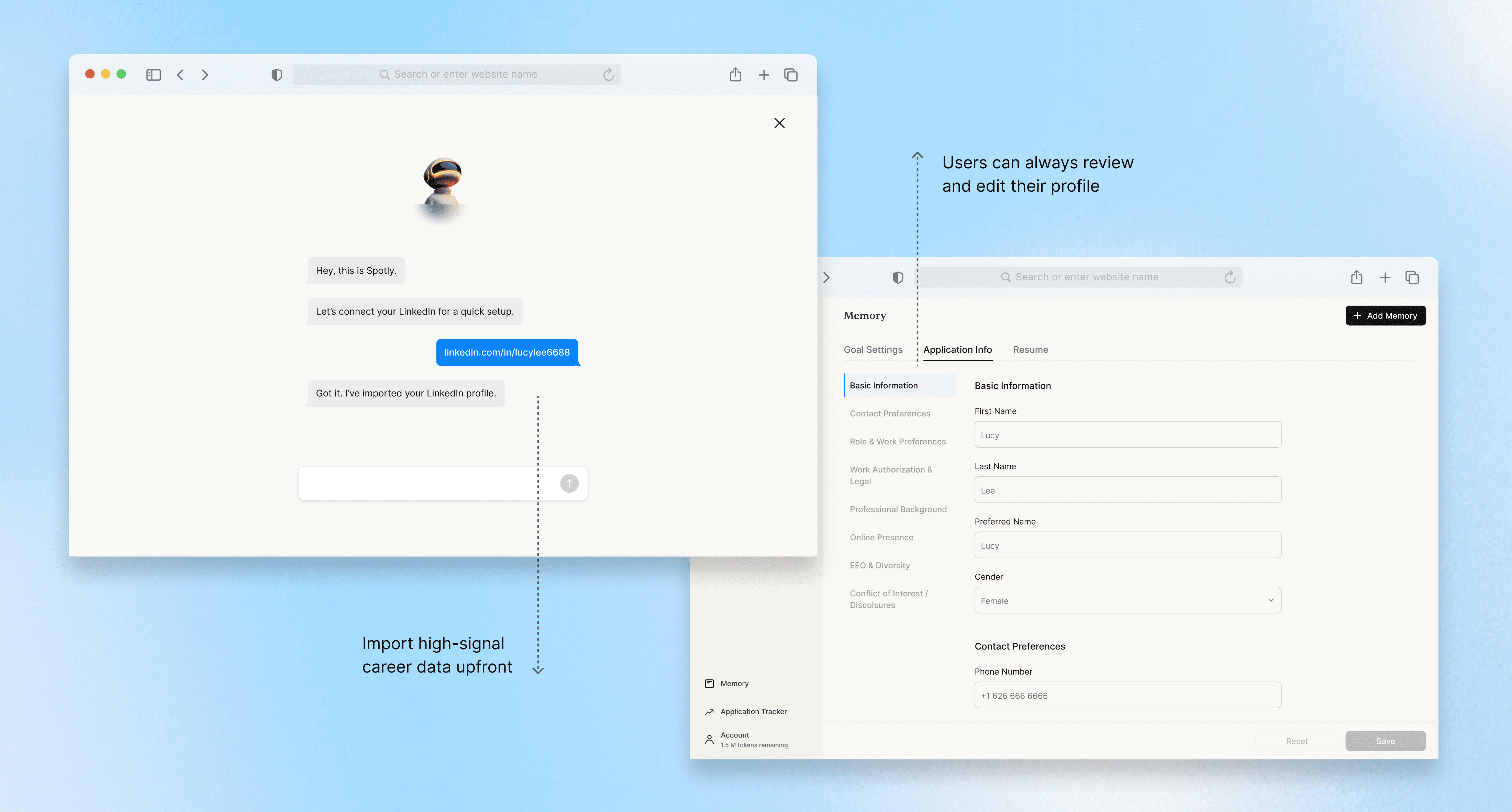
Task: Switch to the Resume tab
Action: (1030, 350)
